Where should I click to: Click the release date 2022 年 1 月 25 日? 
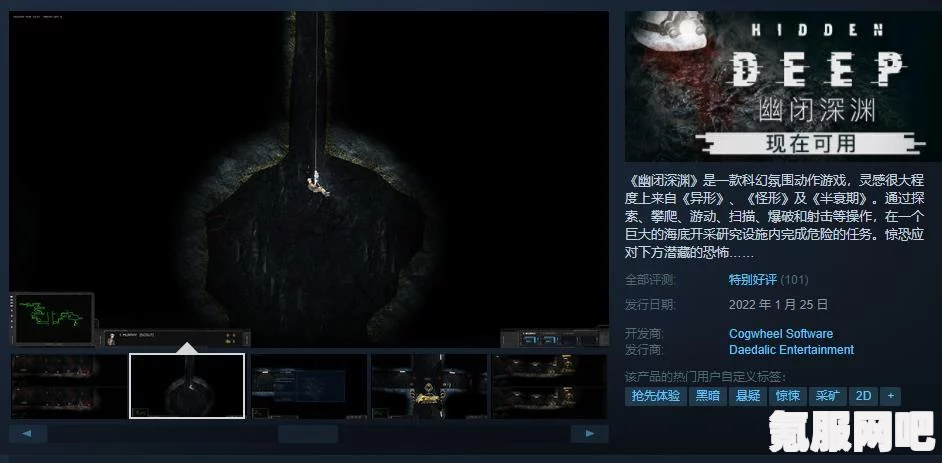click(779, 304)
